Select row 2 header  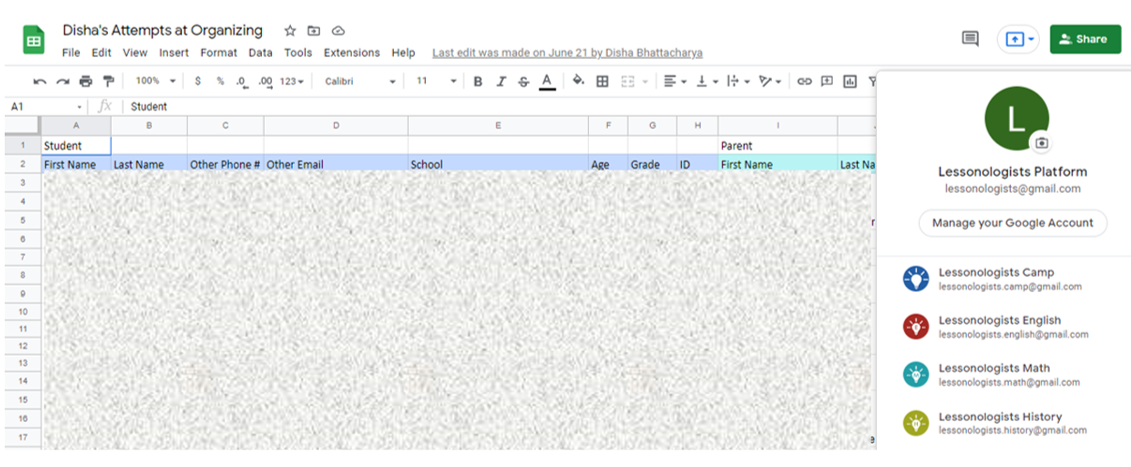(x=22, y=165)
